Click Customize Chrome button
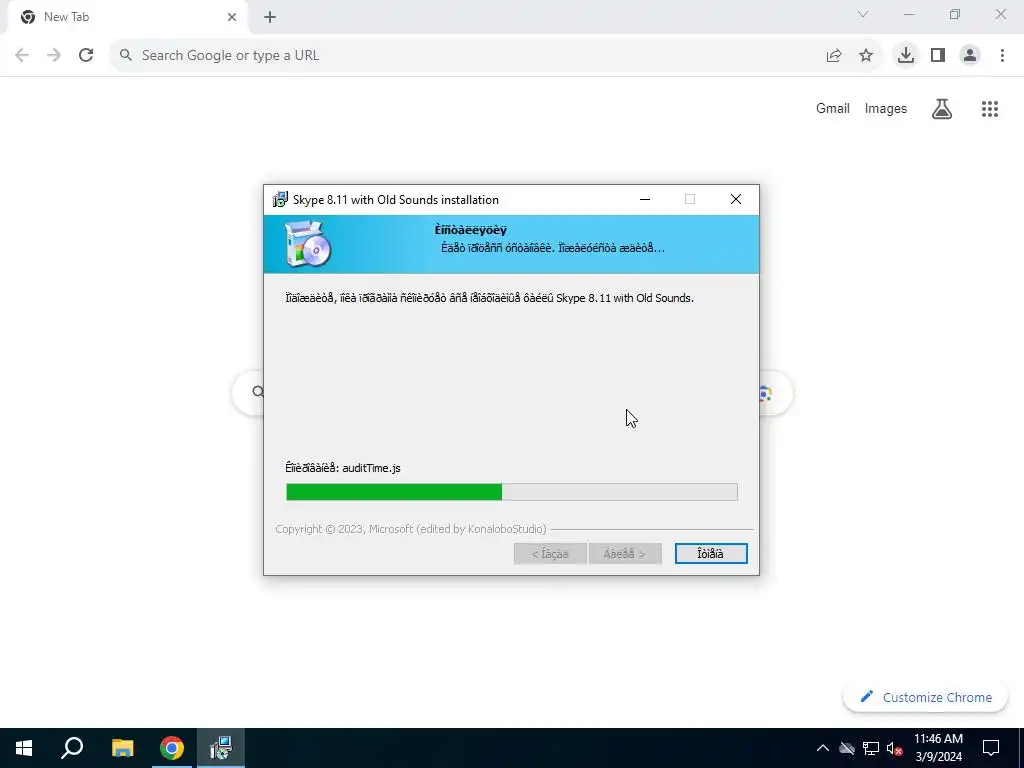 [x=925, y=697]
